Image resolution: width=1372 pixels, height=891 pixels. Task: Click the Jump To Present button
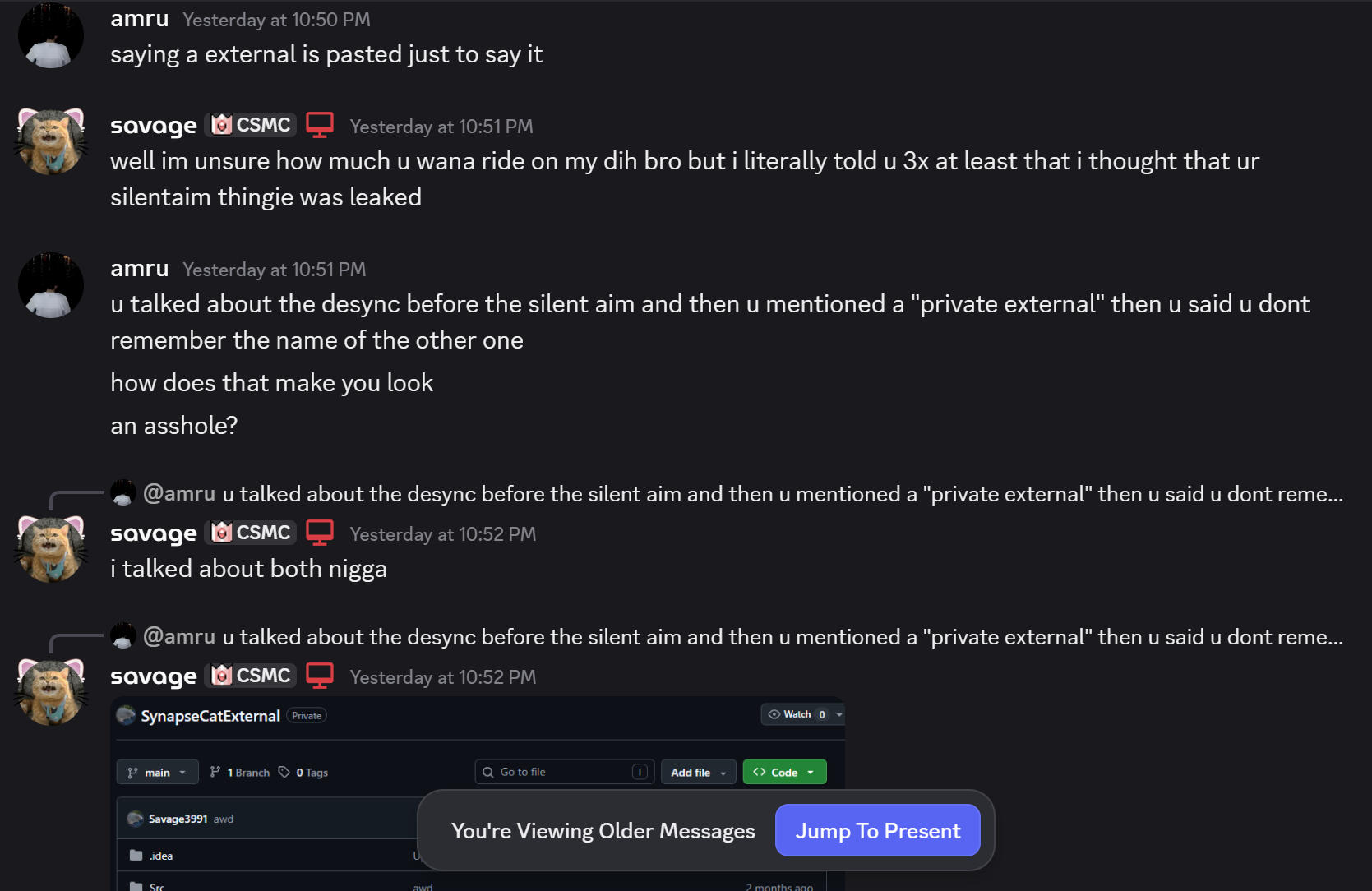point(877,830)
